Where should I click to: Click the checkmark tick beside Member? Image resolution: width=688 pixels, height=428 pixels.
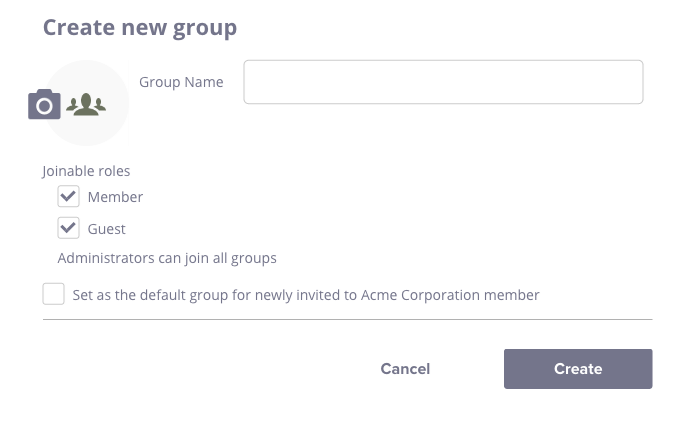pos(68,196)
